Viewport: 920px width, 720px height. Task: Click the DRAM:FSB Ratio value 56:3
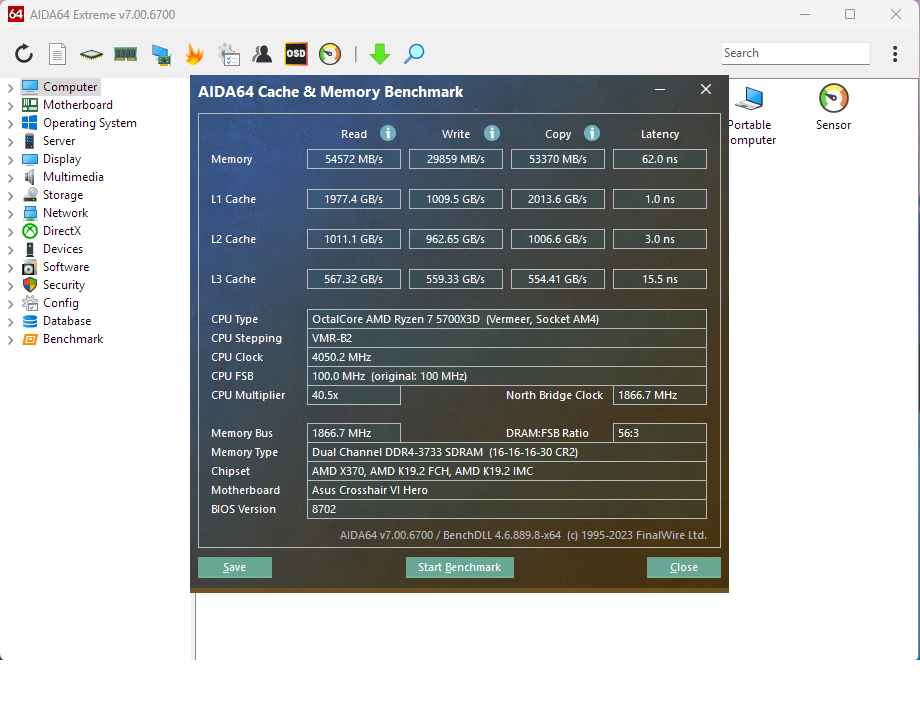[x=659, y=433]
